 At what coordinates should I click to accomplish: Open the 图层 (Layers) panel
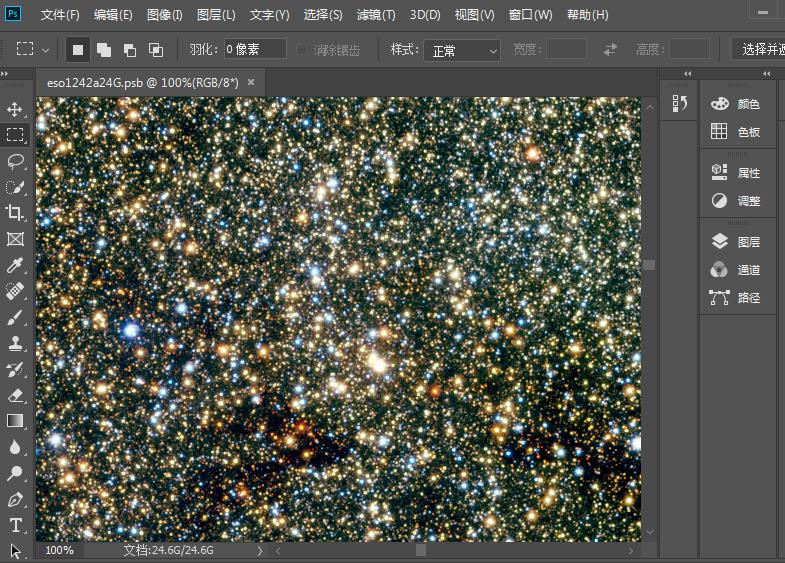[x=736, y=242]
